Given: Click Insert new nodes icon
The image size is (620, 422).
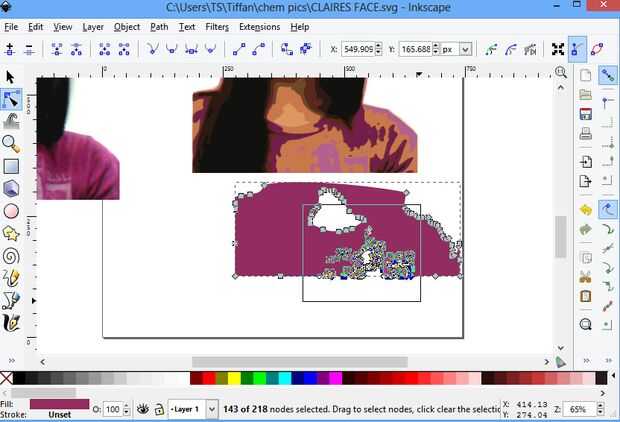Looking at the screenshot, I should click(x=10, y=49).
